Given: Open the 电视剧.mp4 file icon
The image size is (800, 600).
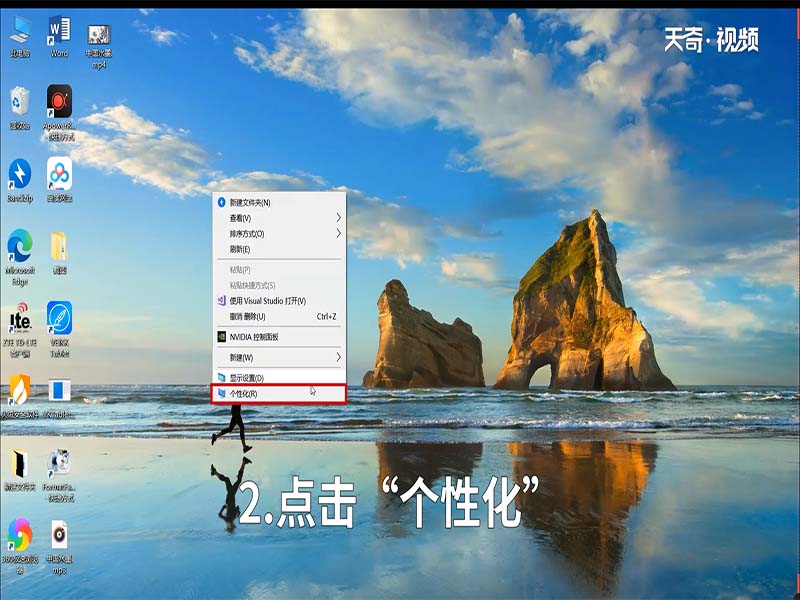Looking at the screenshot, I should pyautogui.click(x=100, y=28).
